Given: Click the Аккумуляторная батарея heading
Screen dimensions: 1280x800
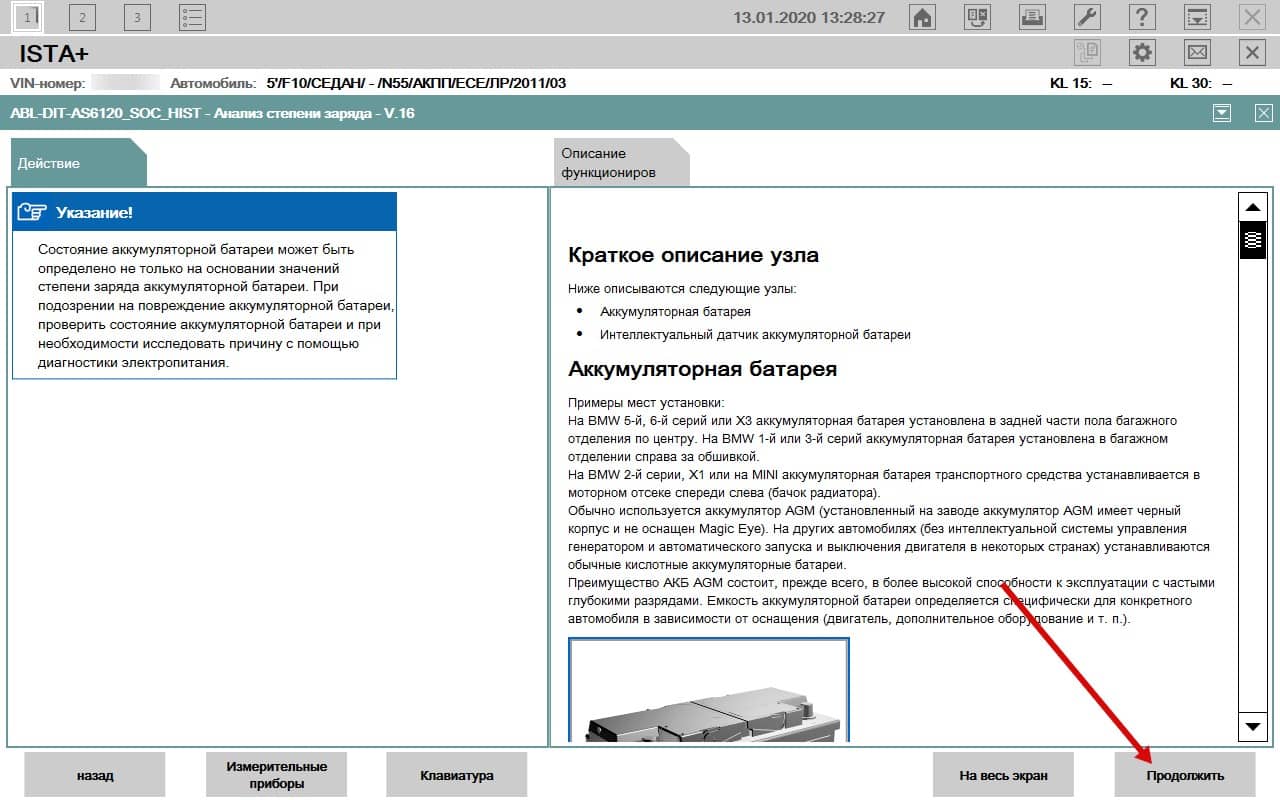Looking at the screenshot, I should (702, 369).
